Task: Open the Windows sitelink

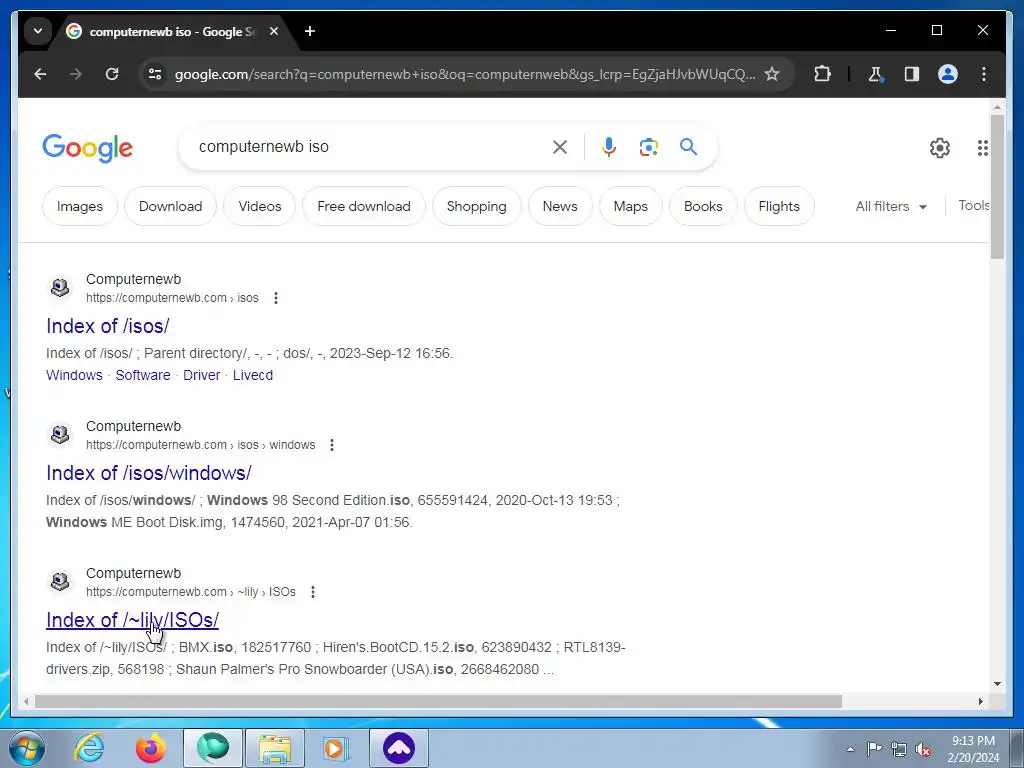Action: tap(74, 376)
